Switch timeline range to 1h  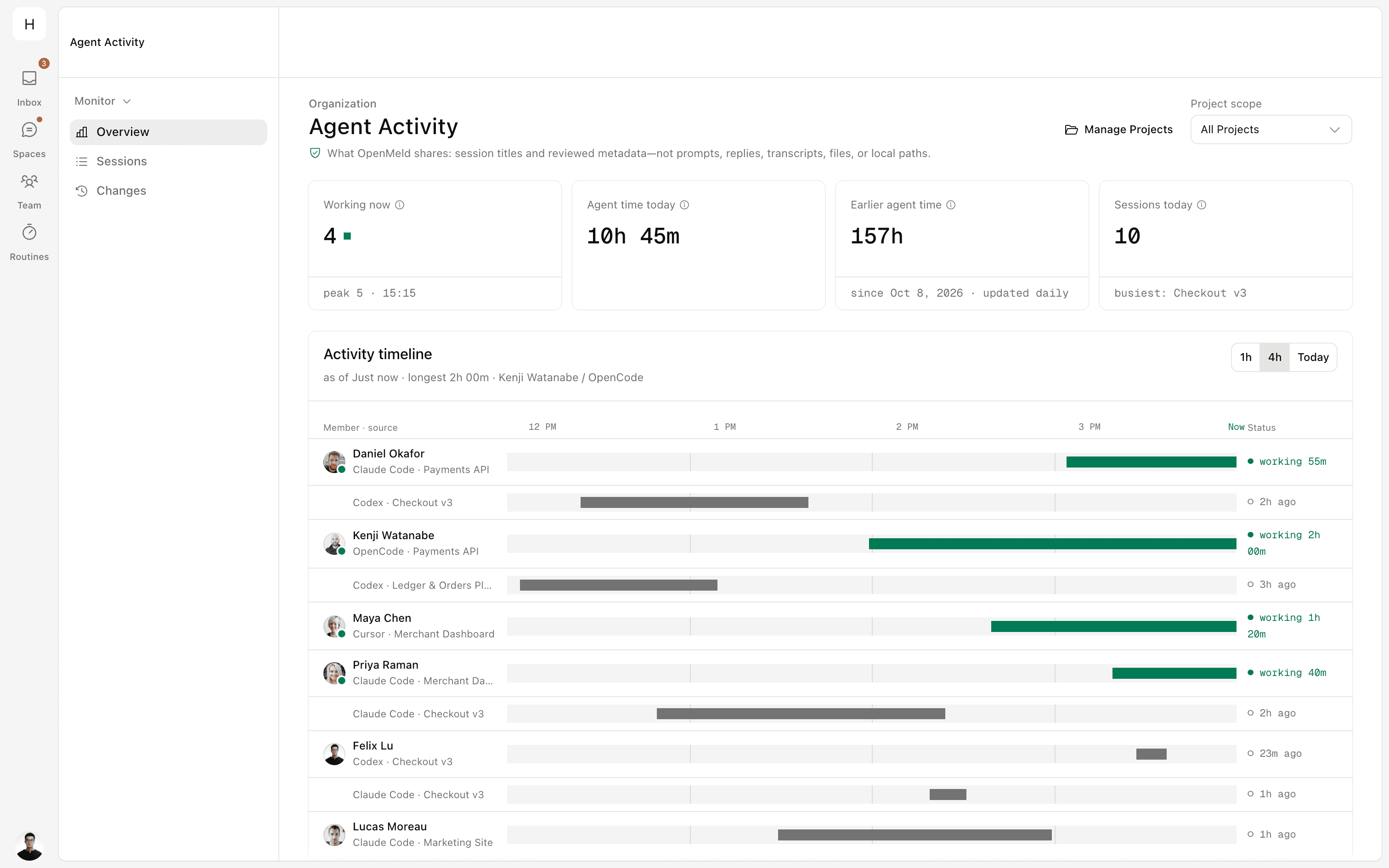click(x=1246, y=357)
